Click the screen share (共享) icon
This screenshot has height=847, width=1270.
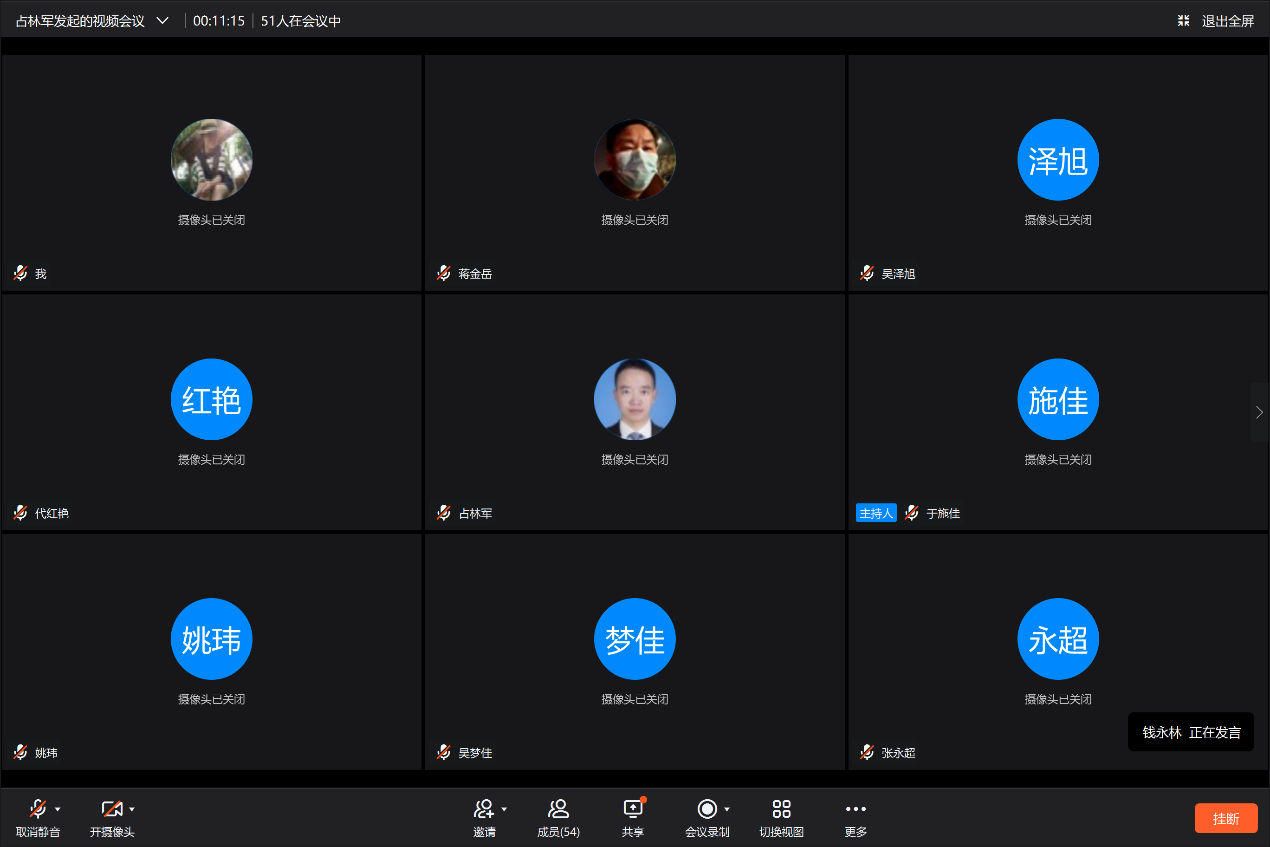(x=632, y=809)
